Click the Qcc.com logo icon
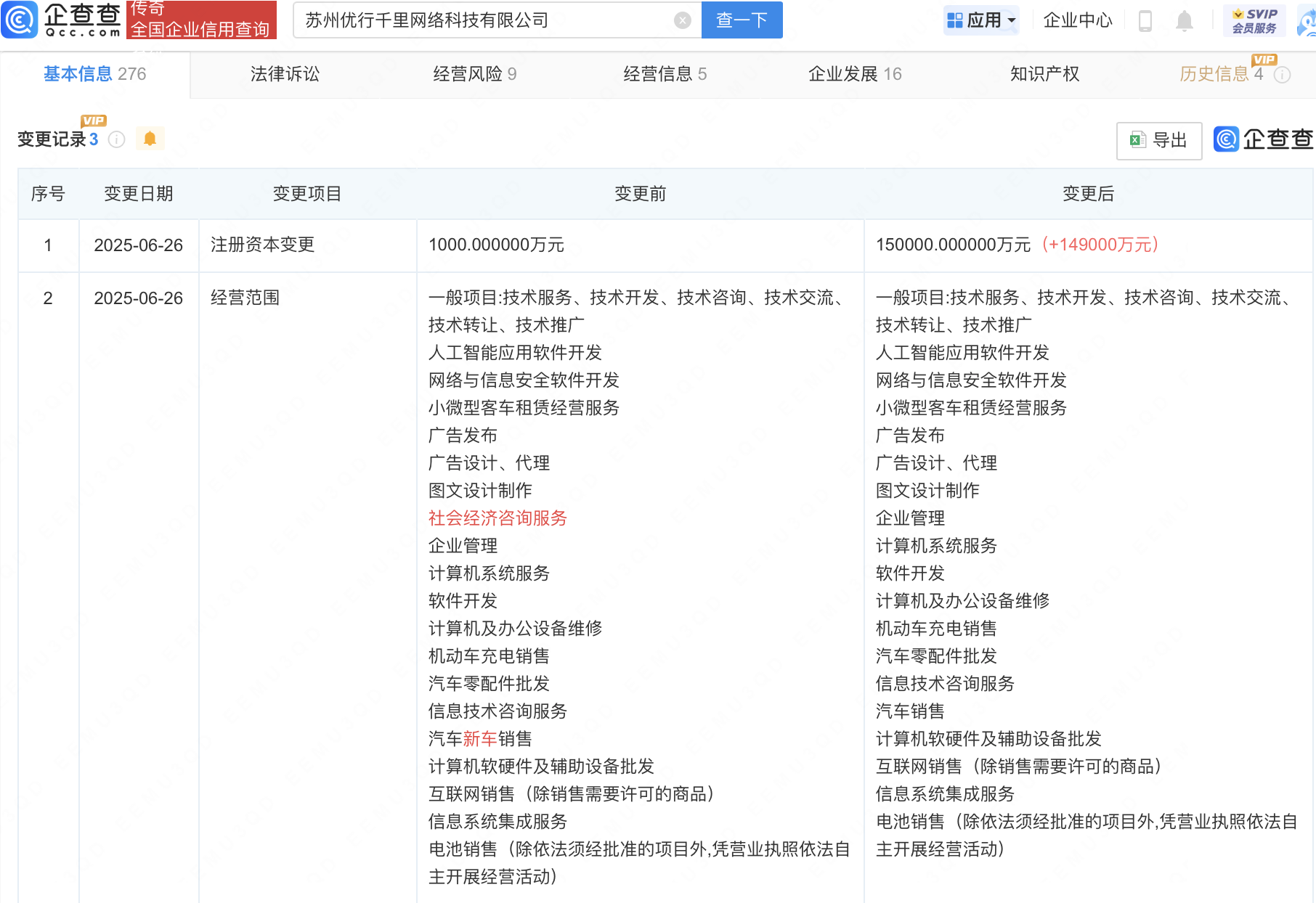Screen dimensions: 1316x903 click(20, 20)
